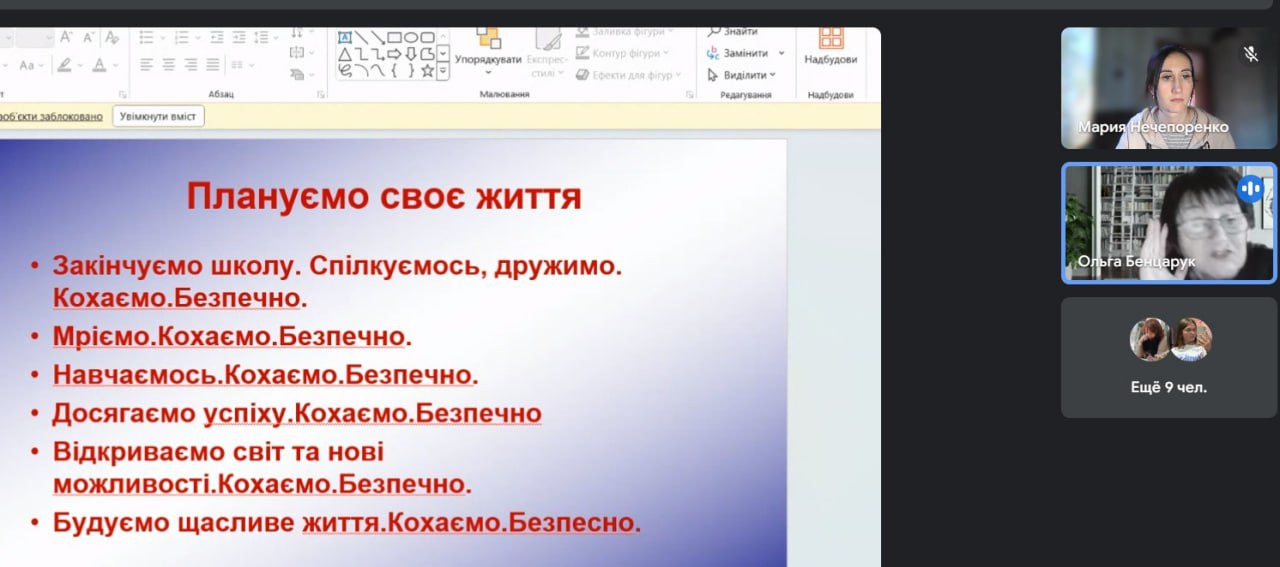Open the 'об'єкти заблоковано' link
This screenshot has width=1280, height=567.
[x=50, y=116]
